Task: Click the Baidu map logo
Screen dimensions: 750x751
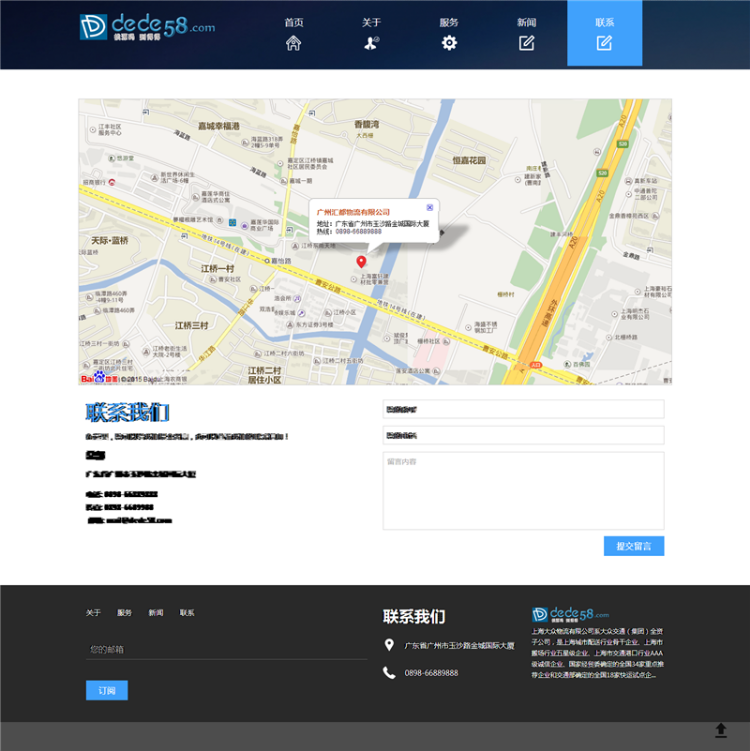Action: [99, 378]
